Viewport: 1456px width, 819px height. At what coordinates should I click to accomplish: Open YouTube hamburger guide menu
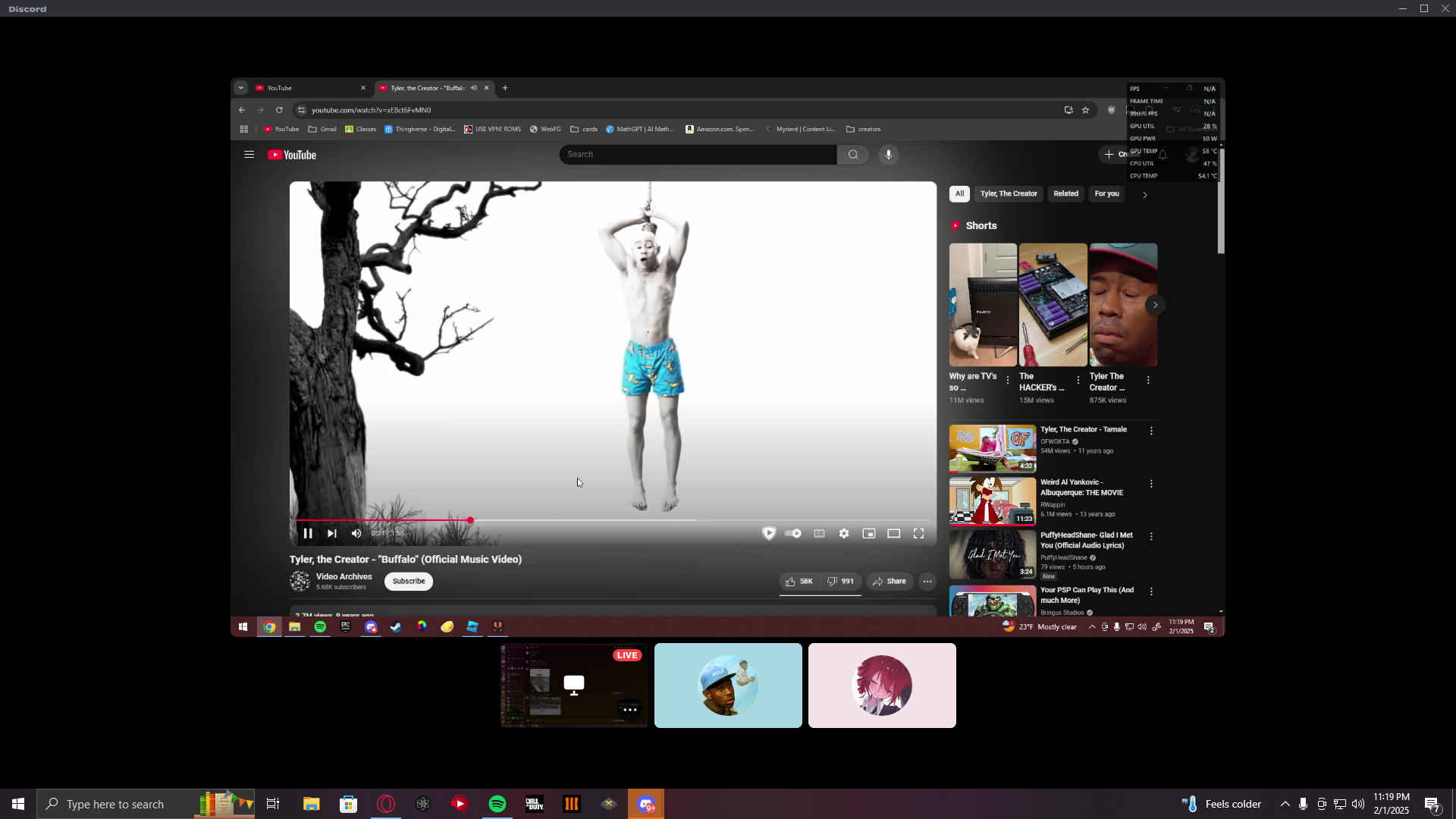(249, 155)
